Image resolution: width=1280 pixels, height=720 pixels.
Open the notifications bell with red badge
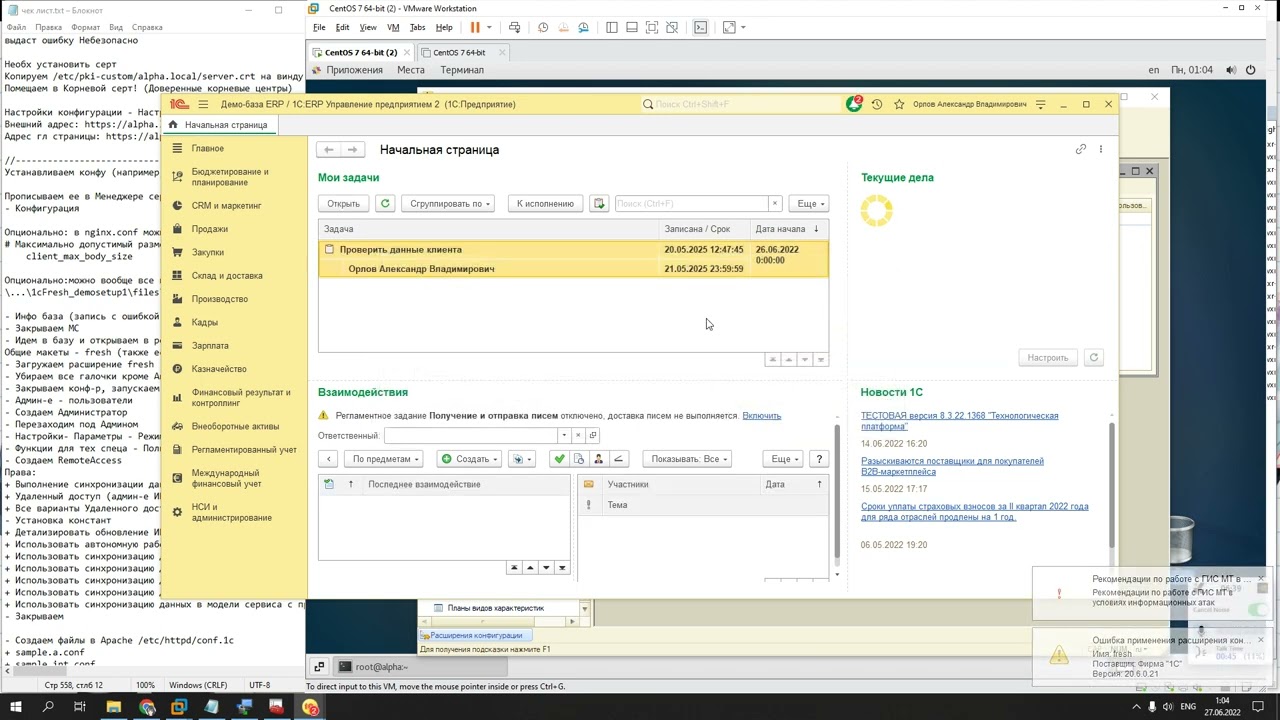(854, 104)
